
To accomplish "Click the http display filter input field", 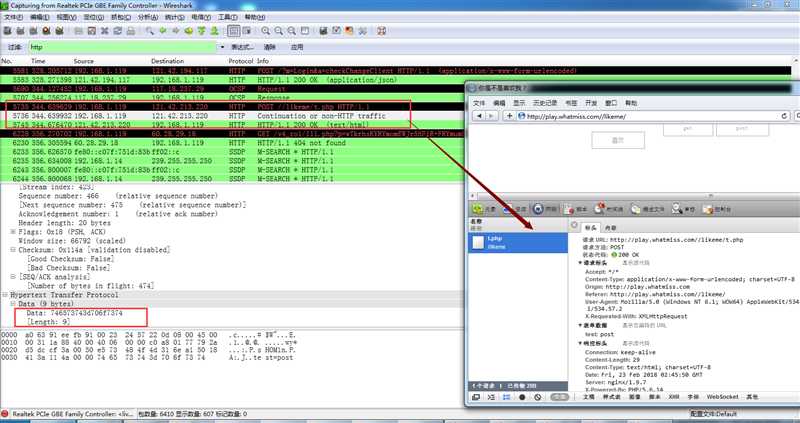I will (122, 47).
